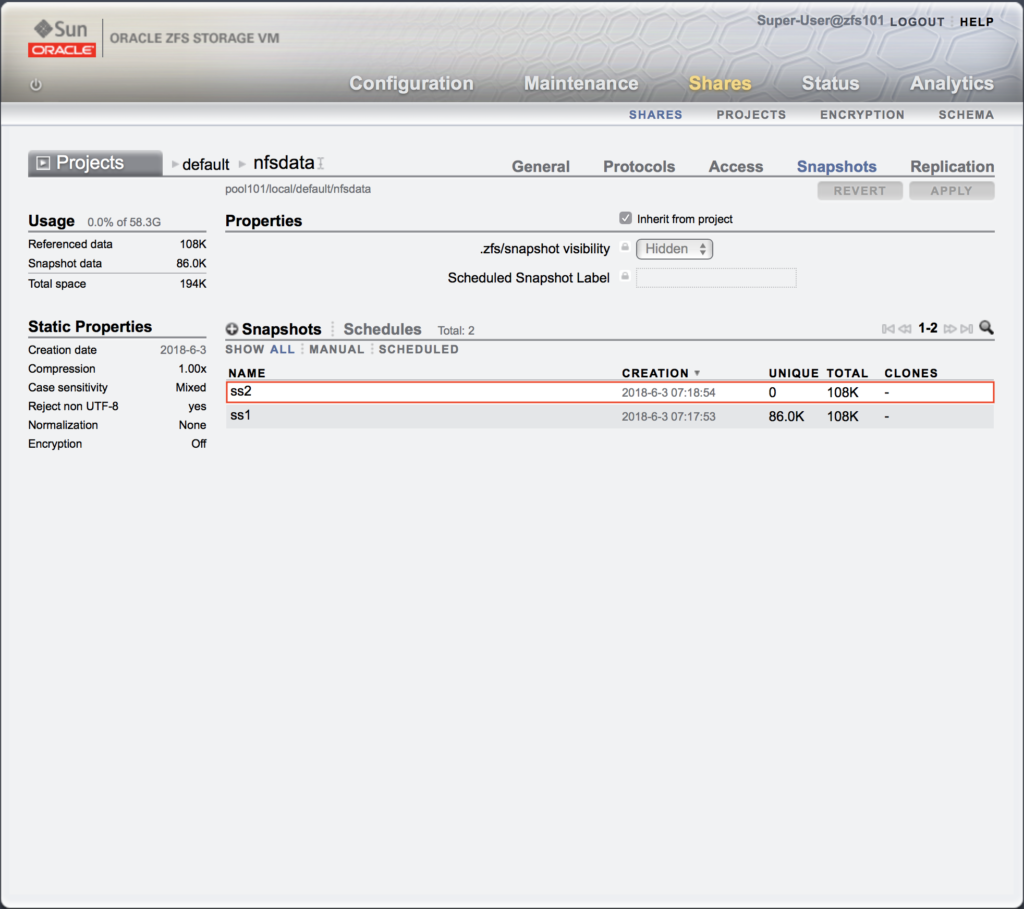Open the Shares main menu

720,84
